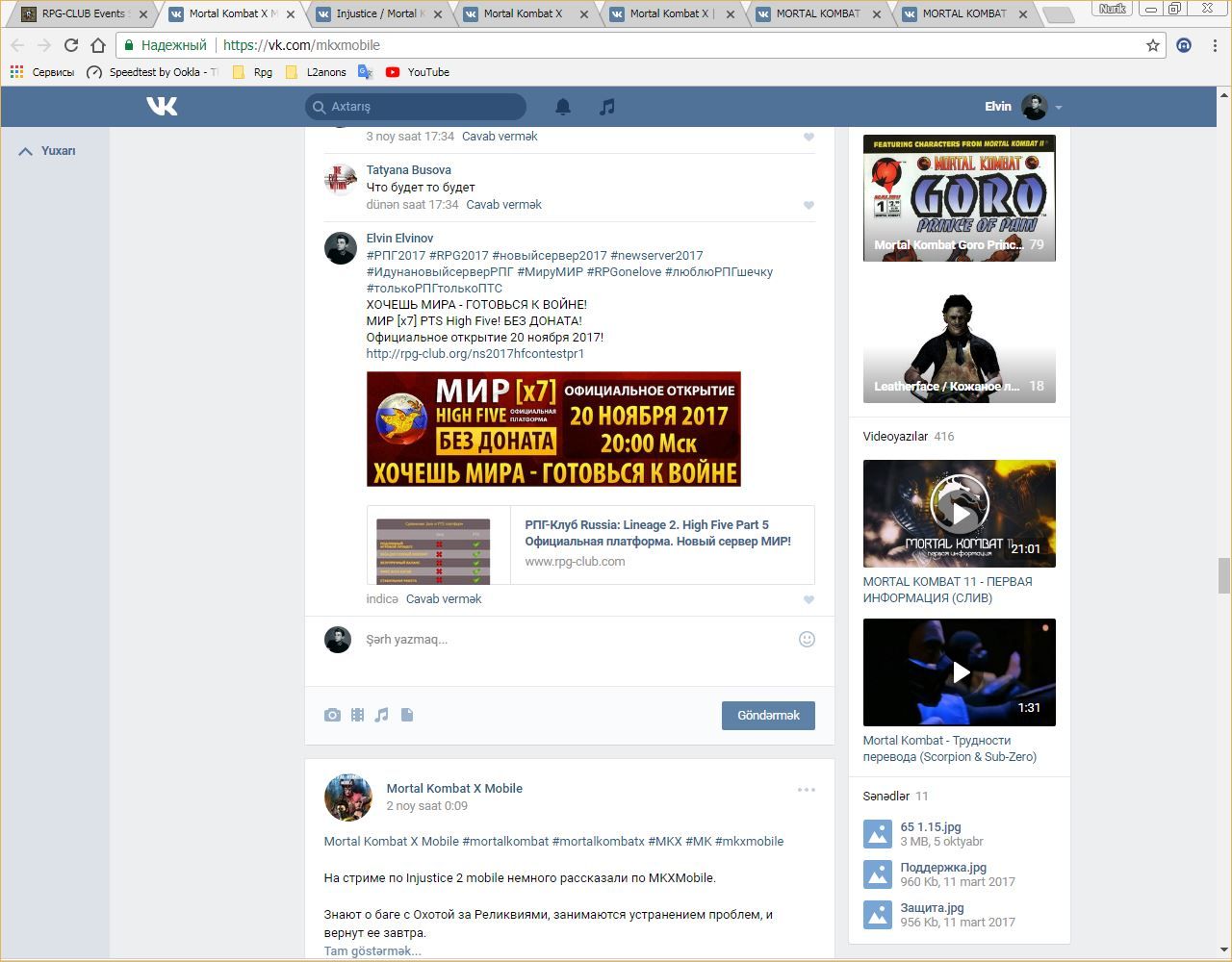Open Tatyana Busova's profile name
The width and height of the screenshot is (1232, 962).
click(x=408, y=170)
